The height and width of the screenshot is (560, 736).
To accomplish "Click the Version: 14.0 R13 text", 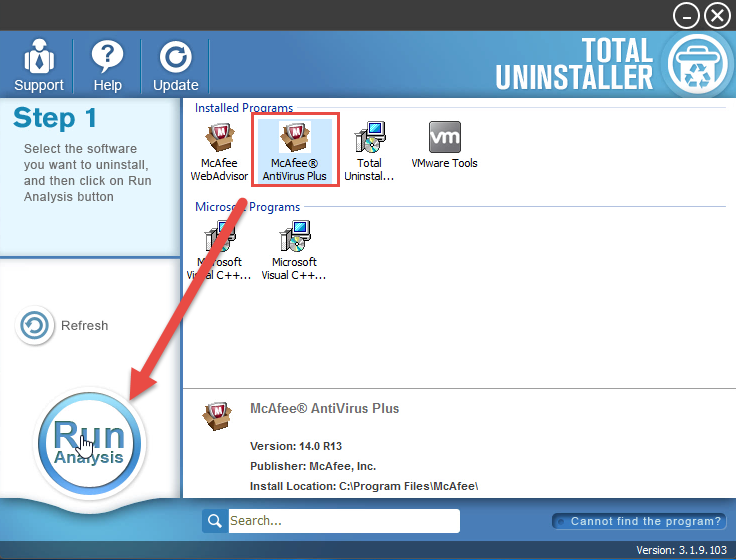I will click(296, 446).
